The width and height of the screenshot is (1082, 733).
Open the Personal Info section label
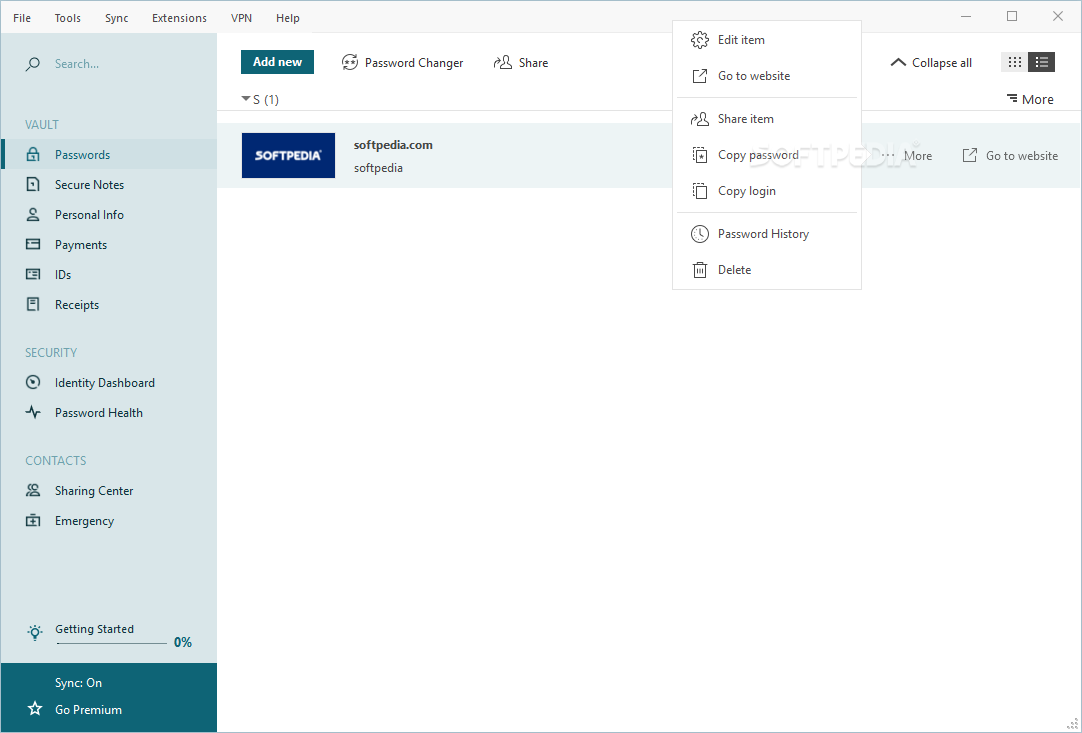pos(90,215)
